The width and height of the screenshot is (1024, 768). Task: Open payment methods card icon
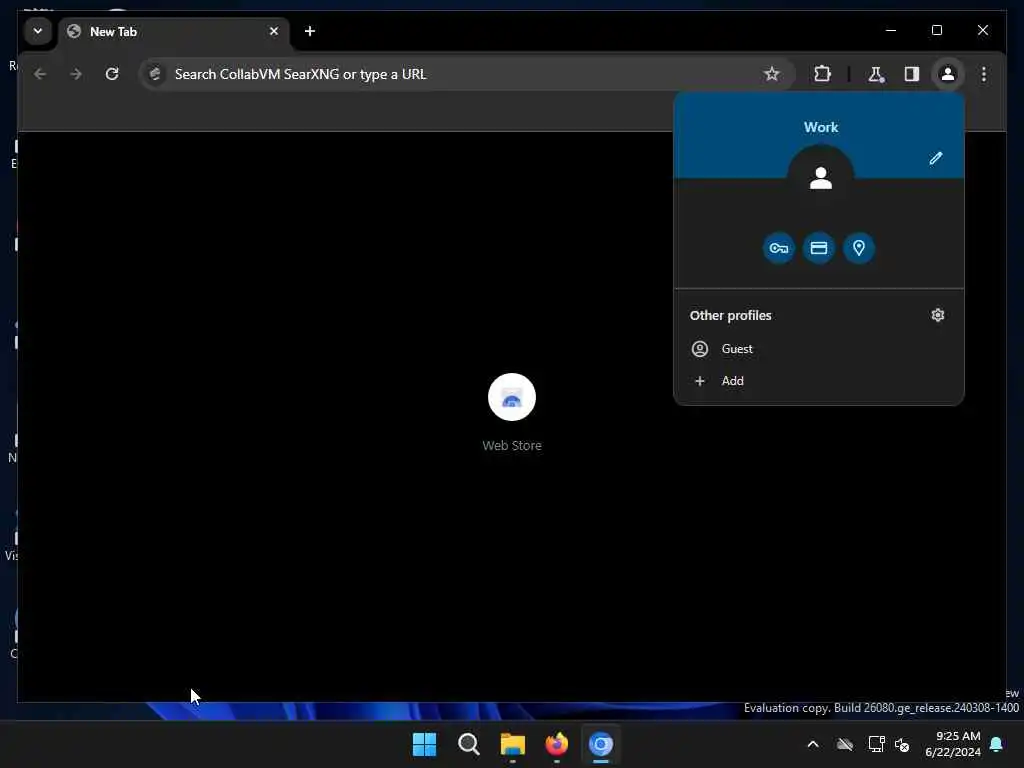click(x=818, y=248)
